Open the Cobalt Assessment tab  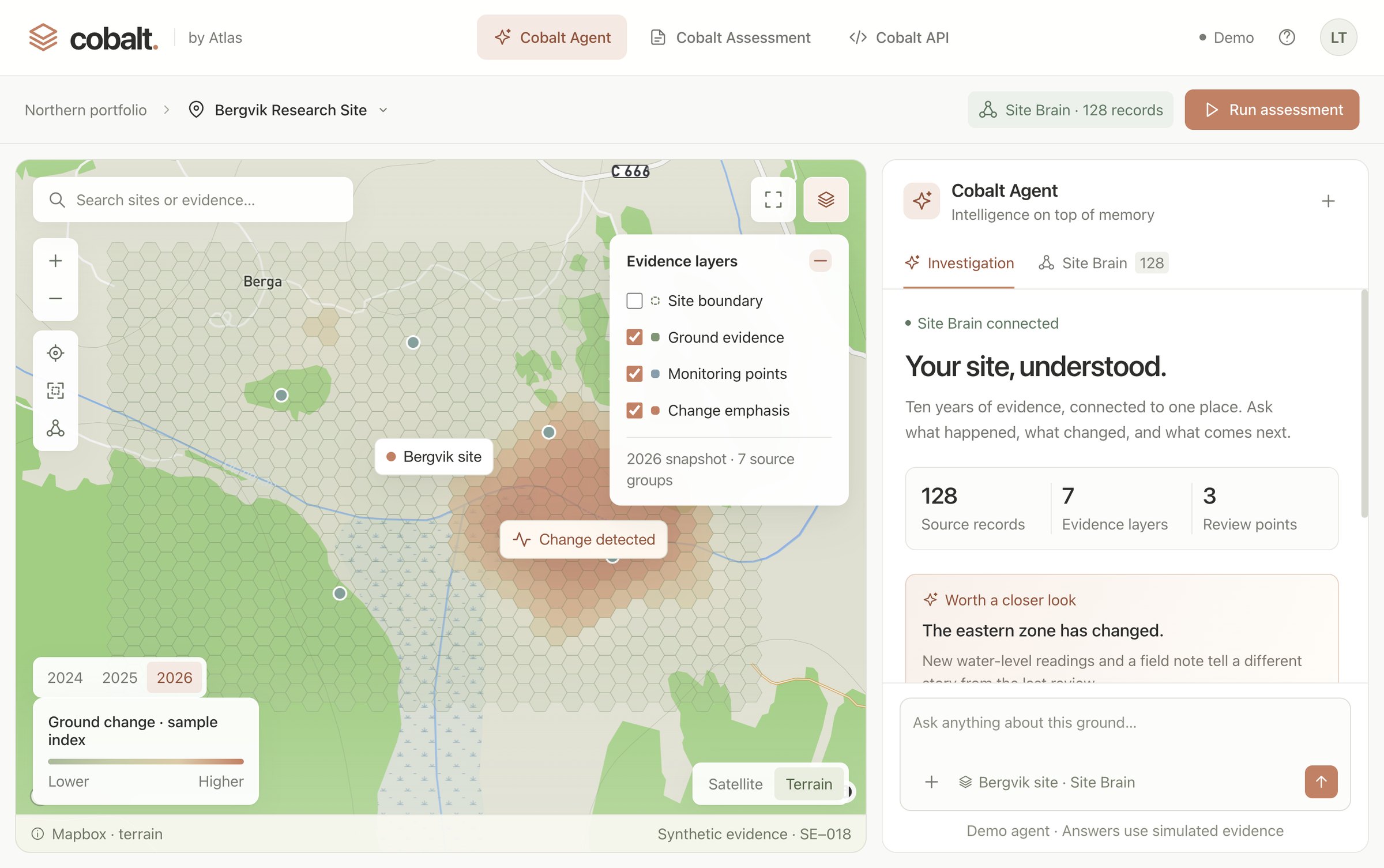click(x=730, y=37)
